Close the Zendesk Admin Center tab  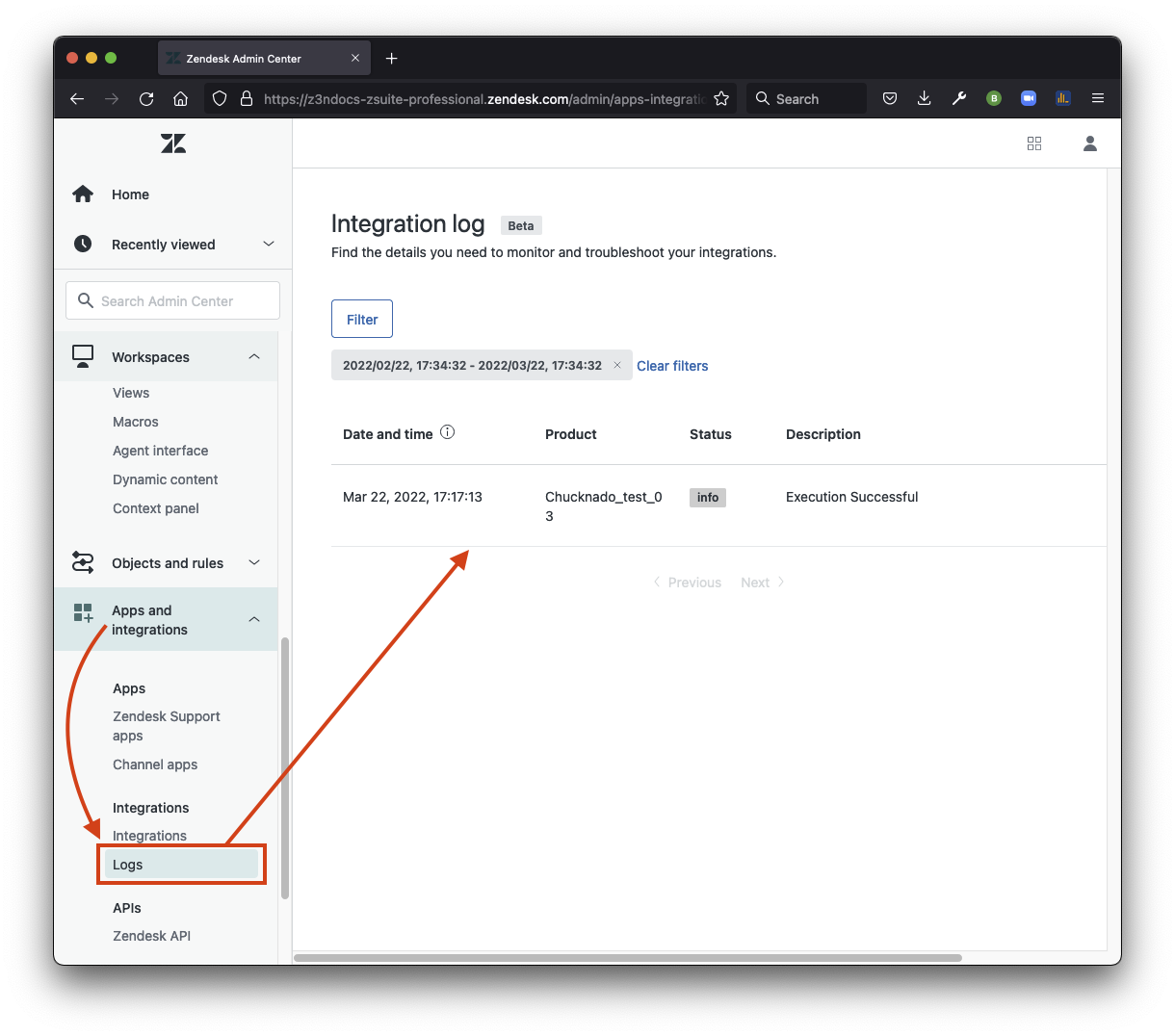pyautogui.click(x=355, y=58)
